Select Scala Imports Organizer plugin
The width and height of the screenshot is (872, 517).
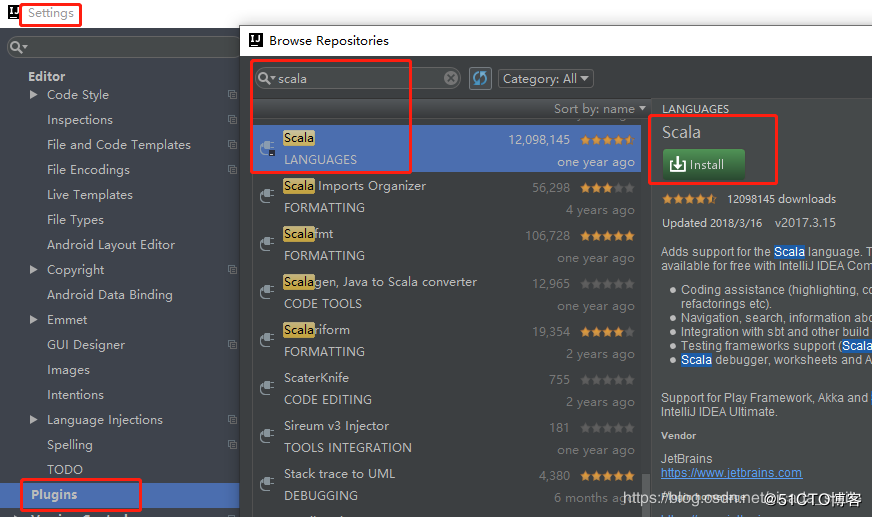[447, 197]
